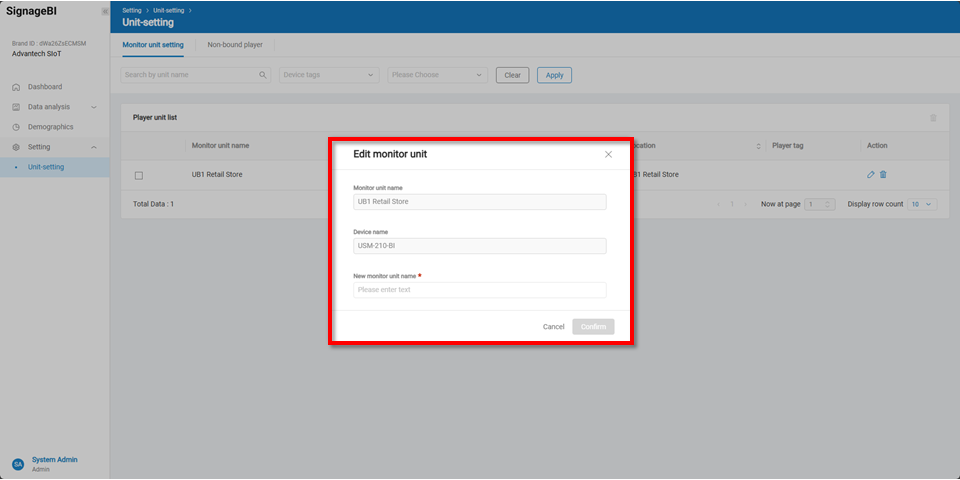Open the Display row count dropdown

coord(922,204)
